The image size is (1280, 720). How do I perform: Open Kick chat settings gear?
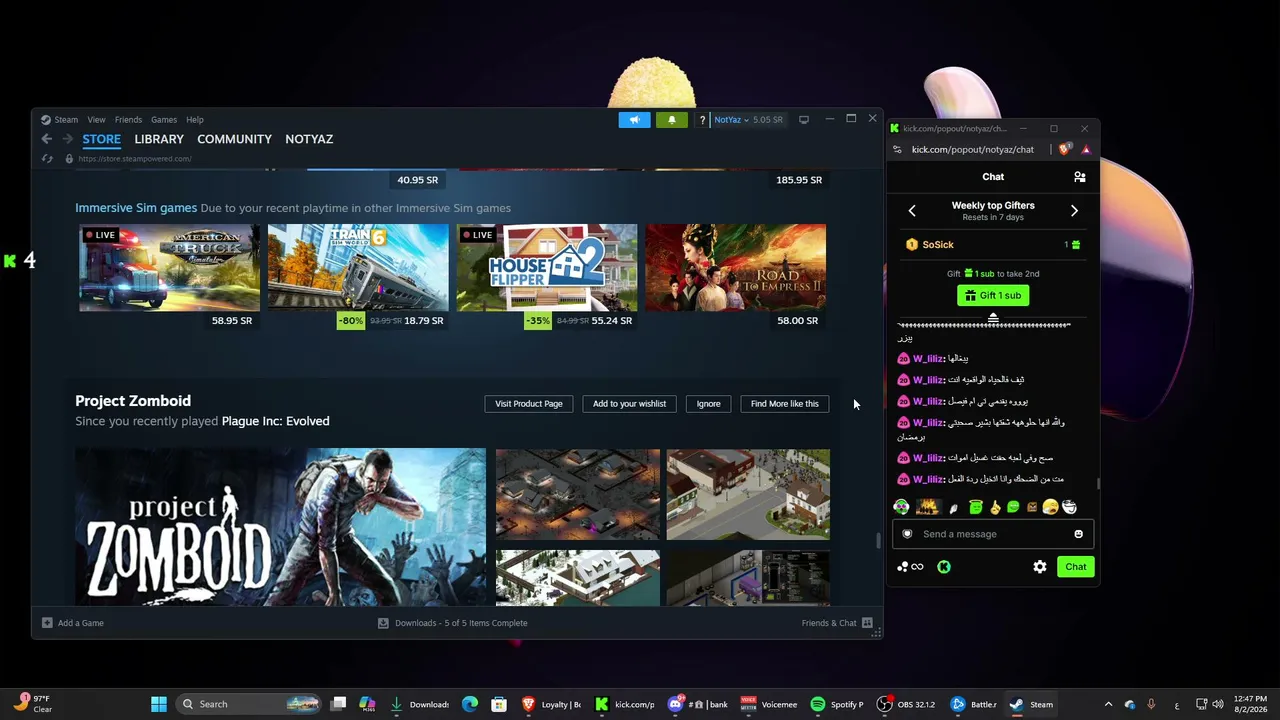pyautogui.click(x=1040, y=567)
